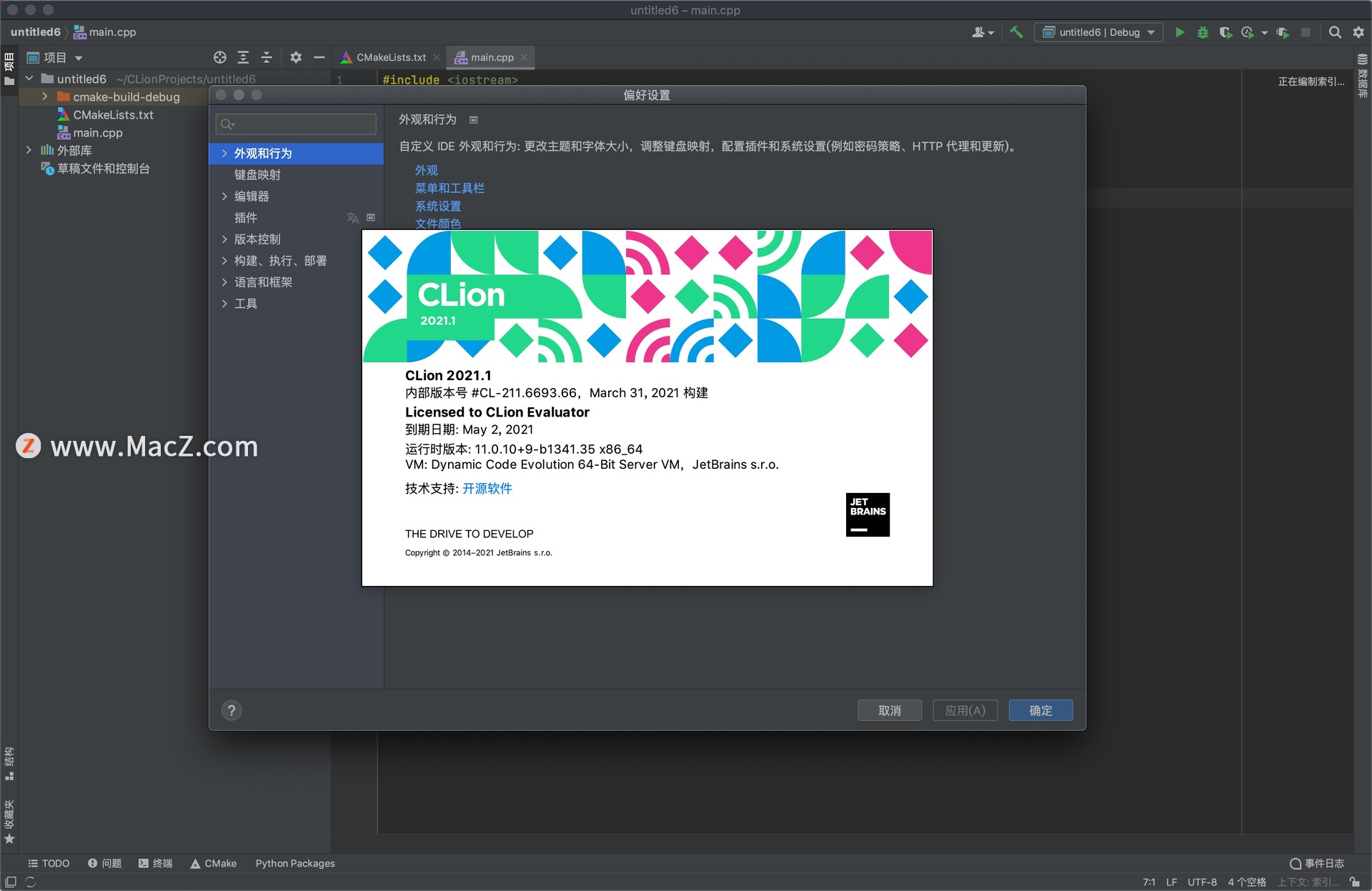Open IDE settings gear in top toolbar
Screen dimensions: 1372x891
tap(1358, 32)
